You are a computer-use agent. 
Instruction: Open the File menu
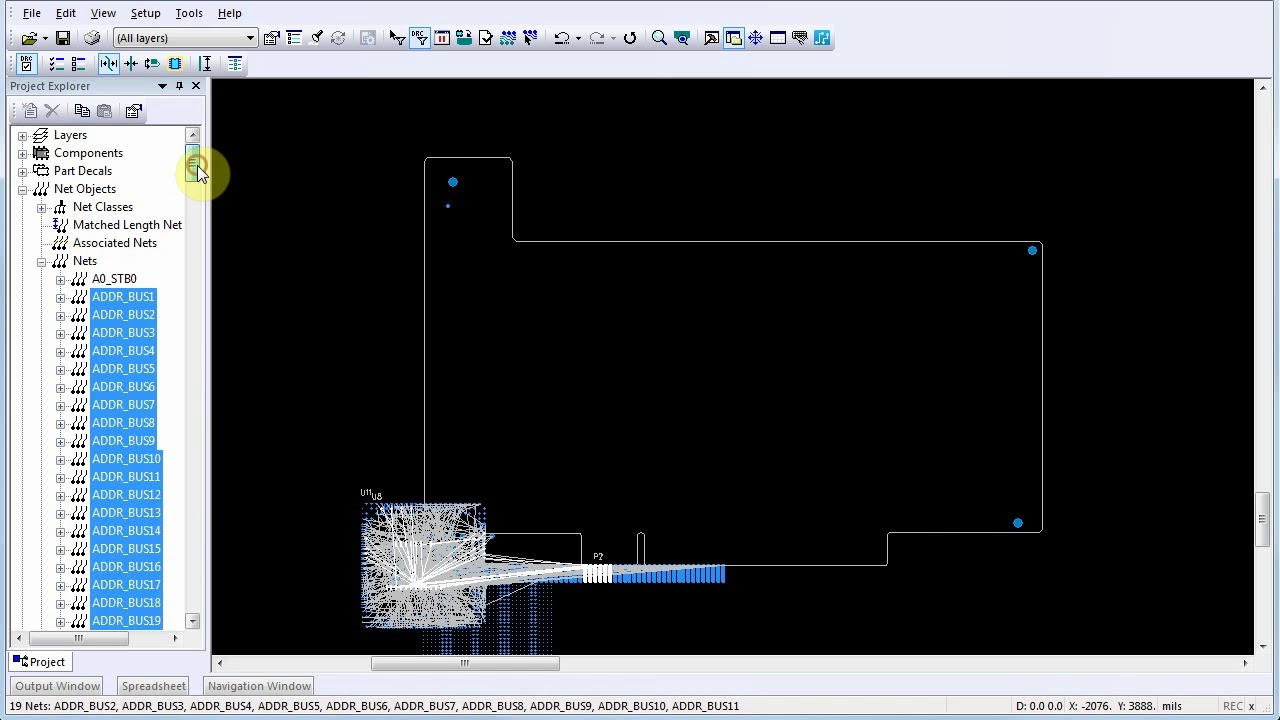coord(32,13)
